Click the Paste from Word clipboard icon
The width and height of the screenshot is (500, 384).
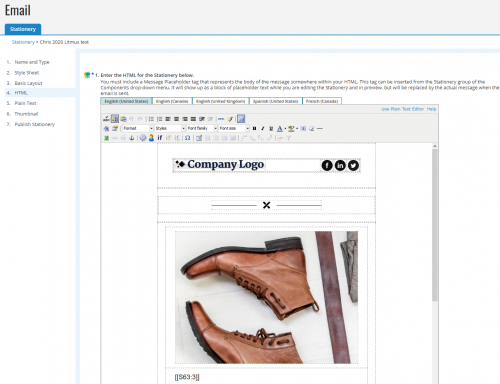click(123, 119)
